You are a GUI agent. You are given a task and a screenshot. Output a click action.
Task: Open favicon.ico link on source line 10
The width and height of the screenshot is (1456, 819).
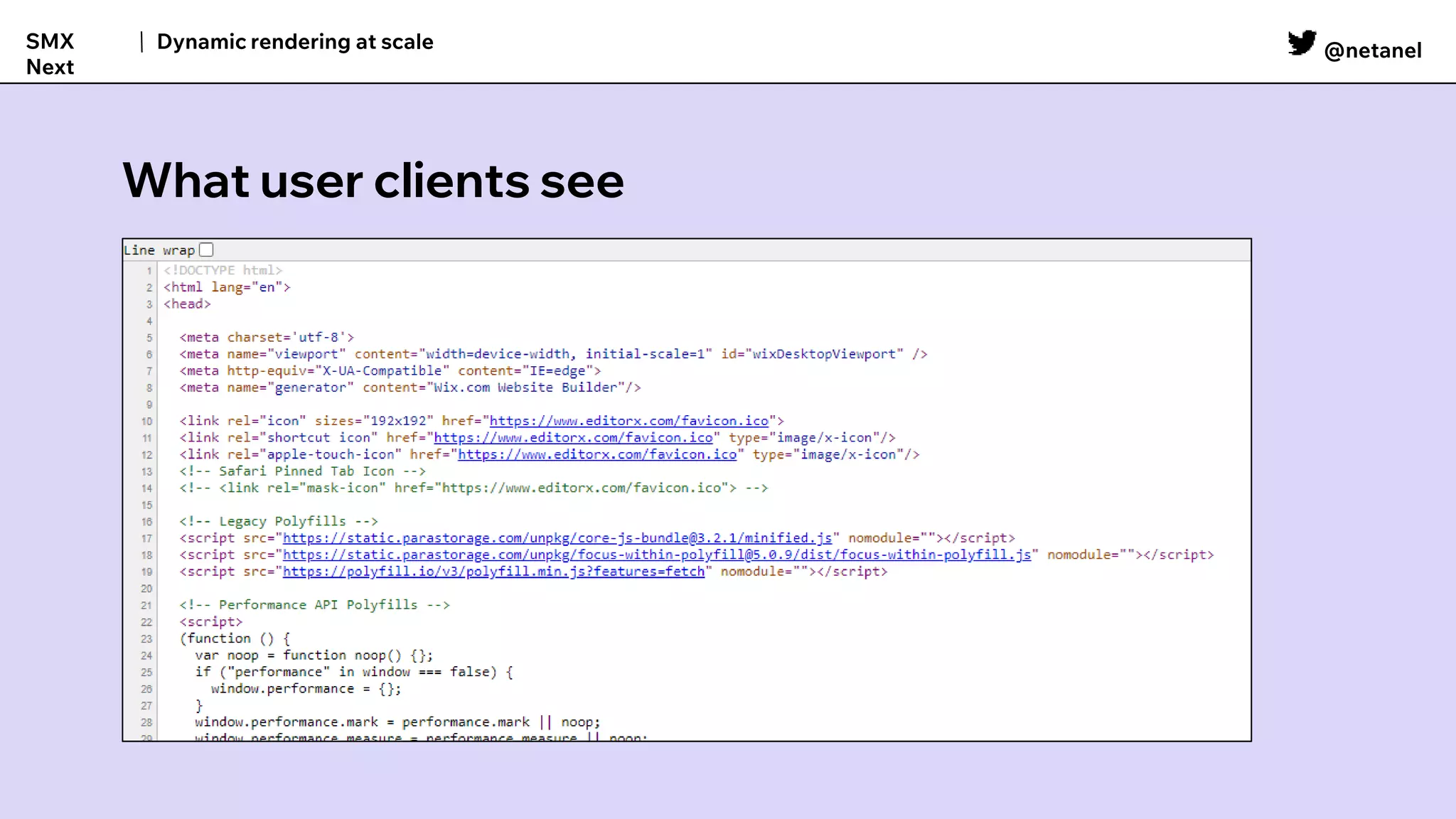pos(628,421)
